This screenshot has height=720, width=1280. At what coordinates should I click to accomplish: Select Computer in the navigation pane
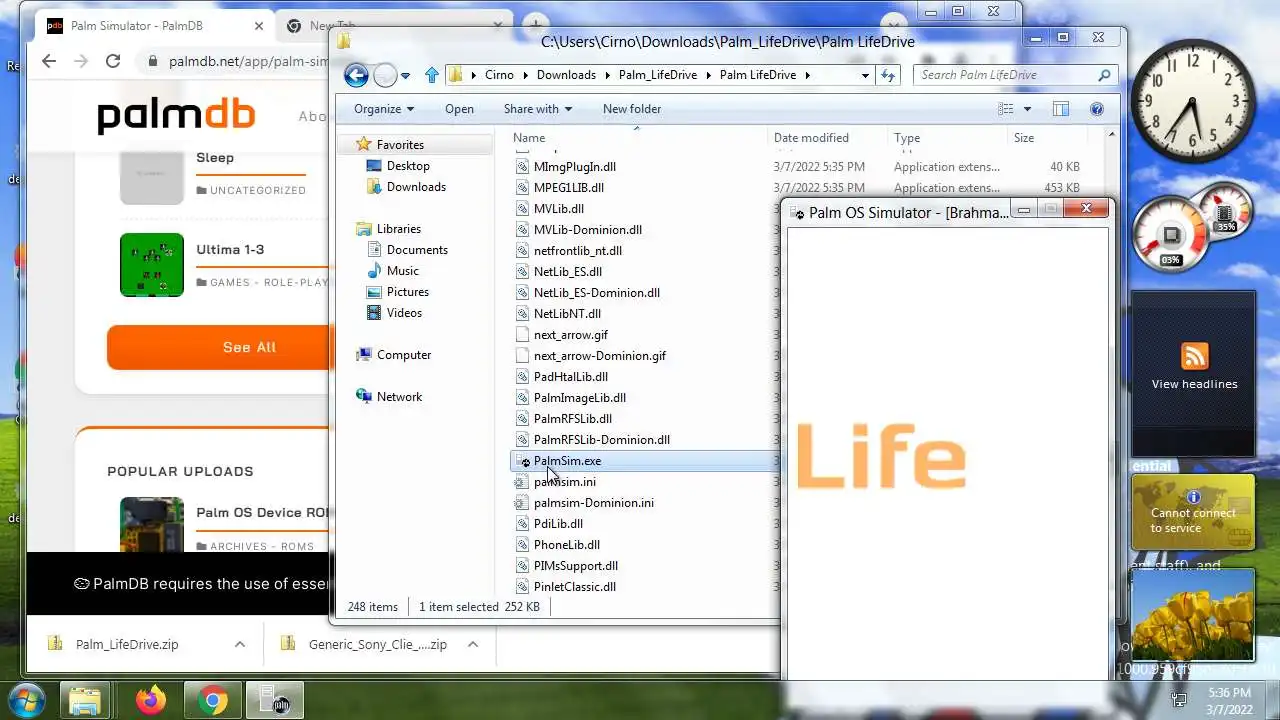click(x=404, y=355)
